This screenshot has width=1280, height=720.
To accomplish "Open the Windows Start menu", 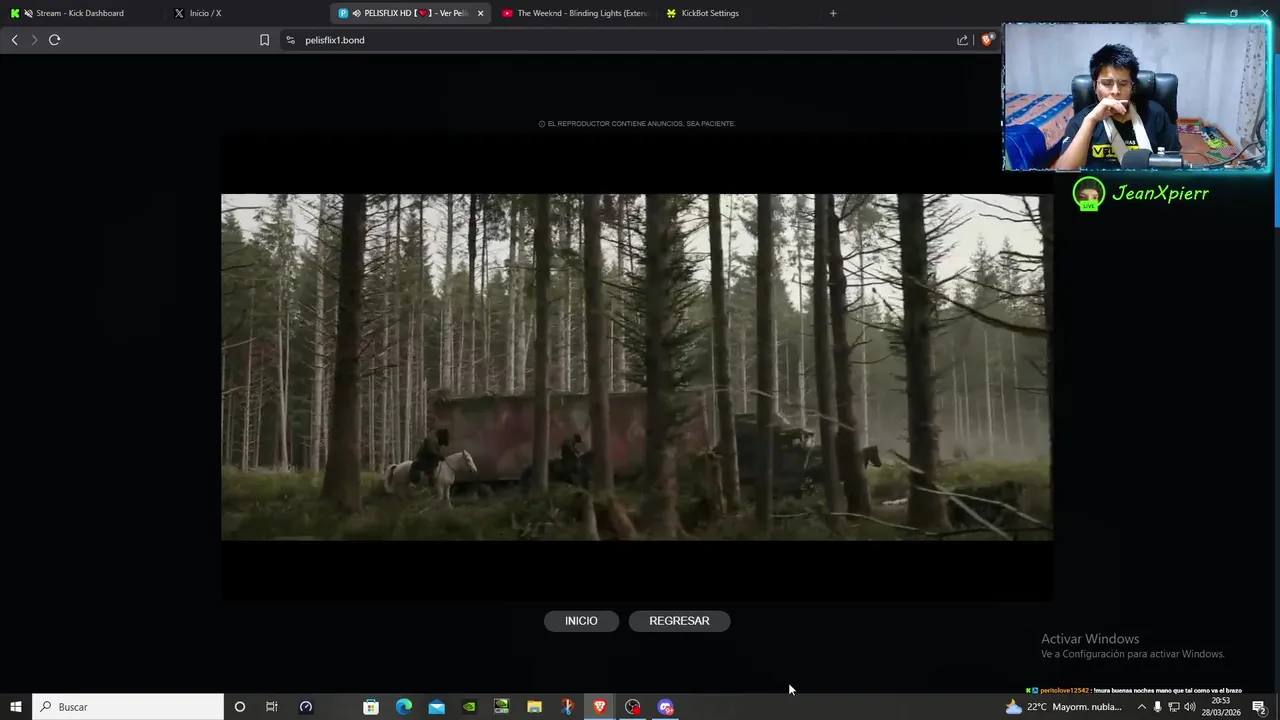I will 15,707.
